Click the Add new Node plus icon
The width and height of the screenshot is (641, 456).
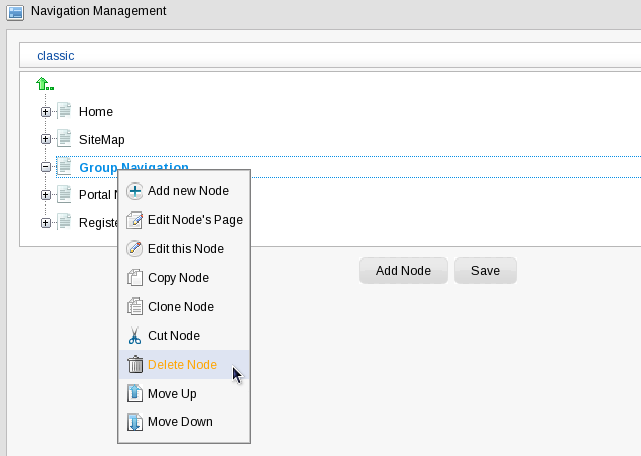coord(136,191)
